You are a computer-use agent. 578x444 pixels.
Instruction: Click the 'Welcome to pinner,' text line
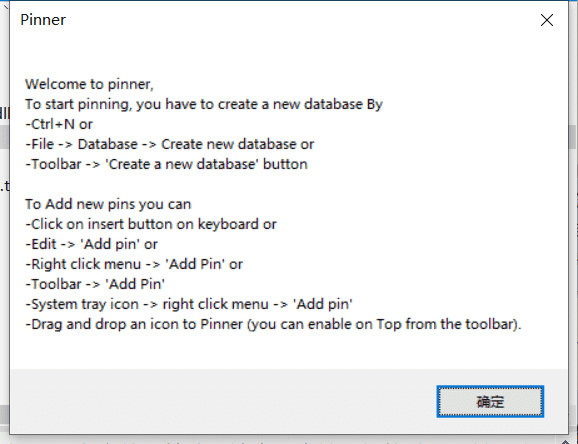89,84
